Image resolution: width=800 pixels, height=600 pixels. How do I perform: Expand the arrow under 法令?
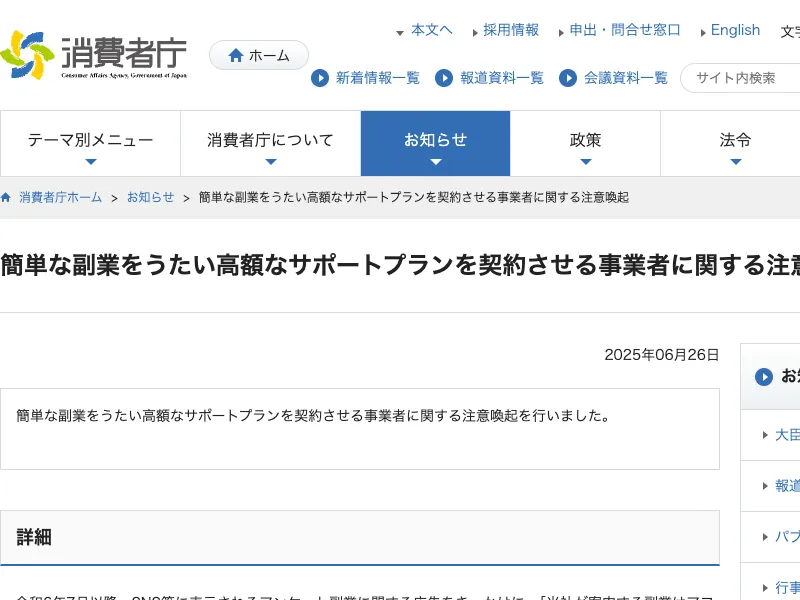pos(736,162)
